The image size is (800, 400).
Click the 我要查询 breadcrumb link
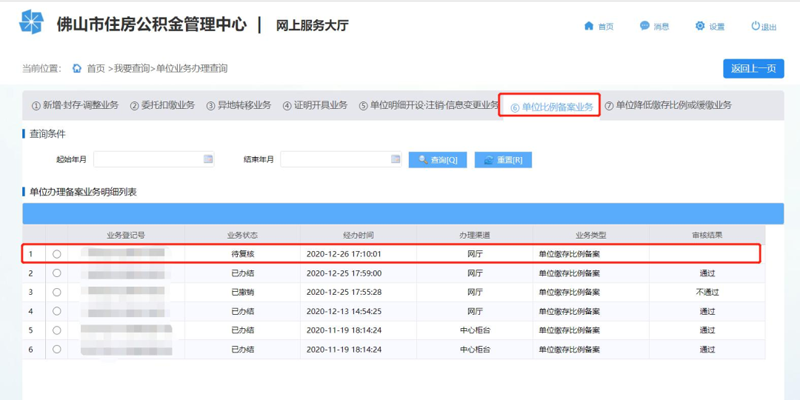[x=132, y=69]
